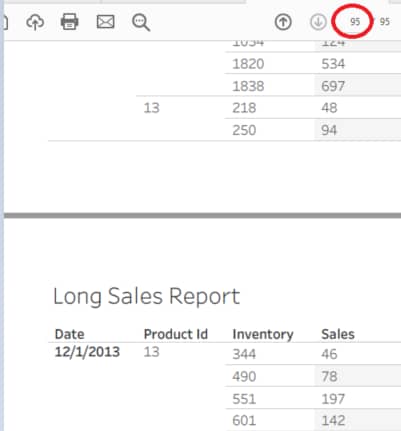Image resolution: width=401 pixels, height=431 pixels.
Task: Click the Sales column header
Action: point(338,334)
